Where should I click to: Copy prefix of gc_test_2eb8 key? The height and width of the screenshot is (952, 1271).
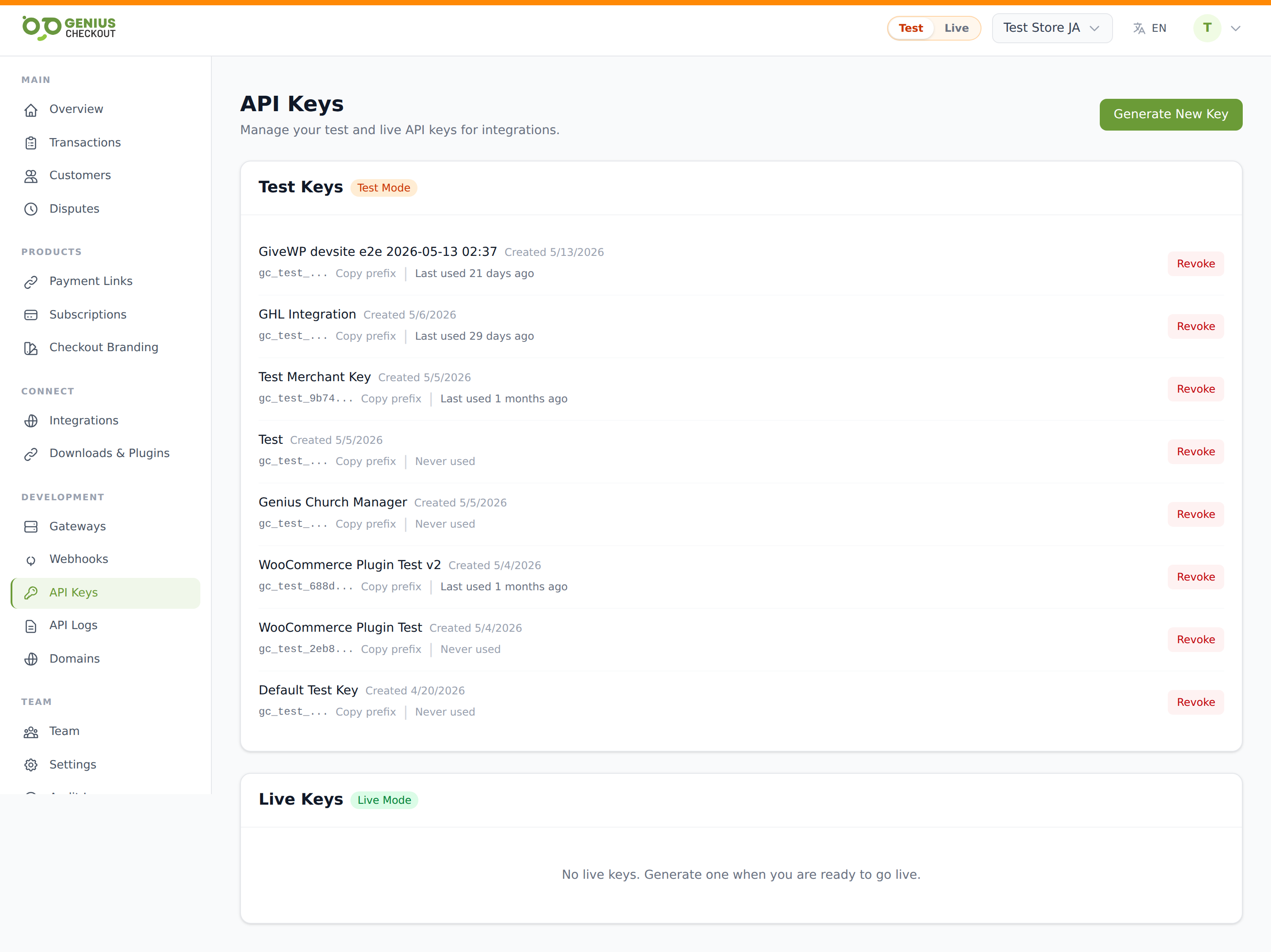click(x=391, y=649)
